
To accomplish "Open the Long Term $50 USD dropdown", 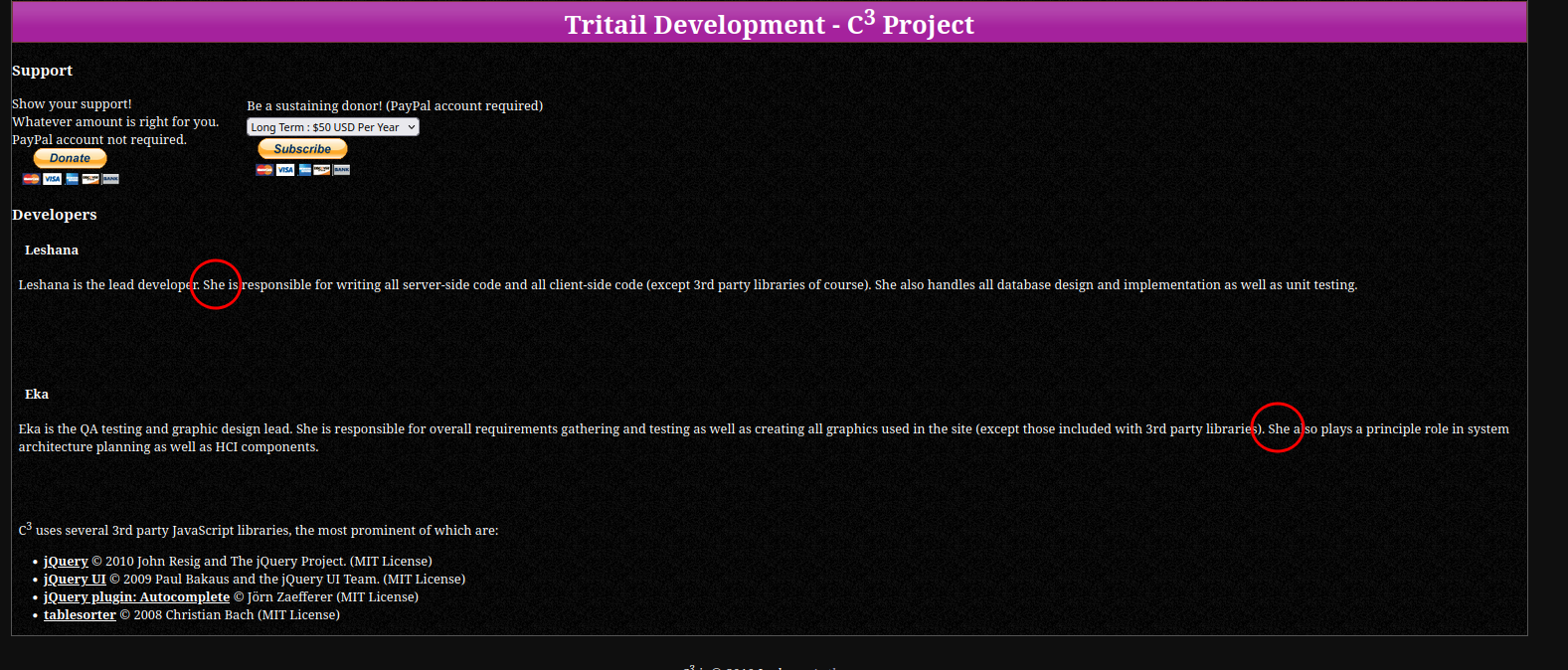I will 333,127.
